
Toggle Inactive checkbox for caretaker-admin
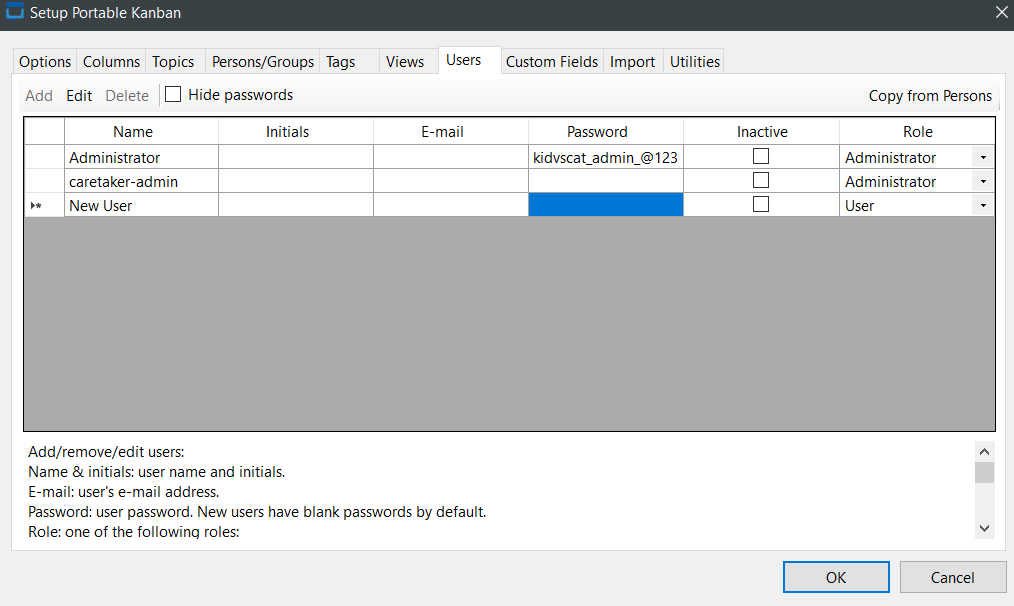761,181
